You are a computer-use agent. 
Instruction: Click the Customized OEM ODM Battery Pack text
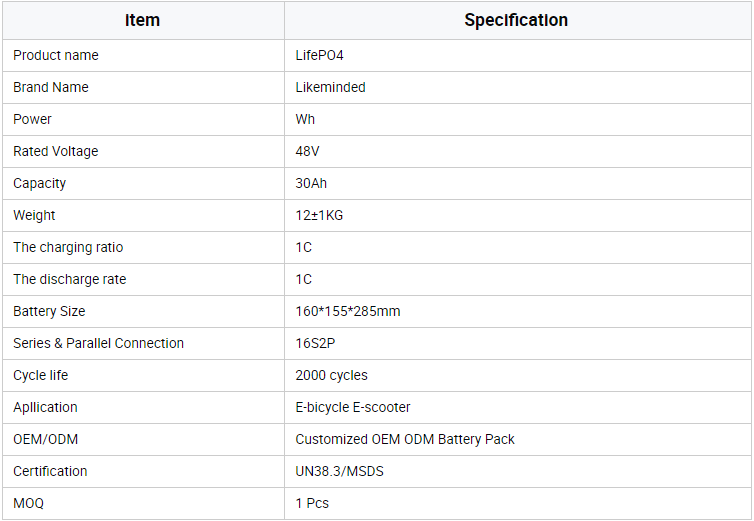click(x=405, y=439)
